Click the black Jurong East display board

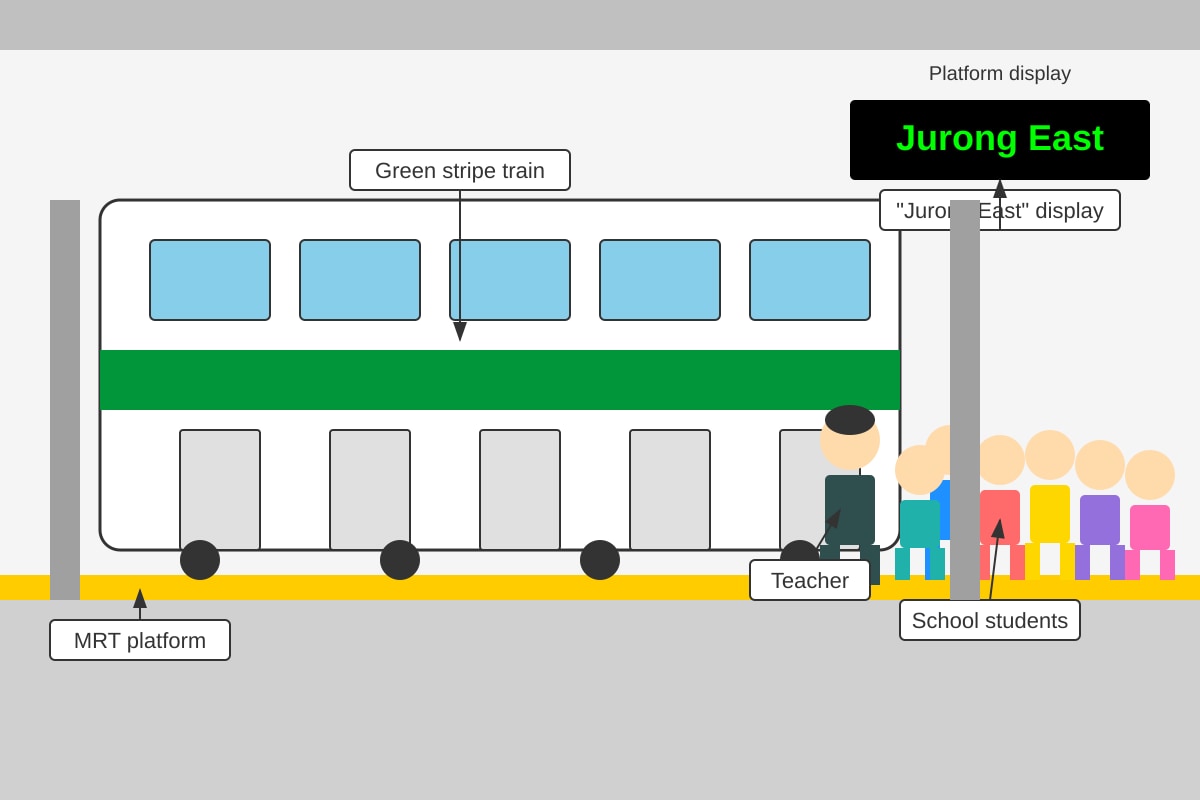click(1000, 140)
